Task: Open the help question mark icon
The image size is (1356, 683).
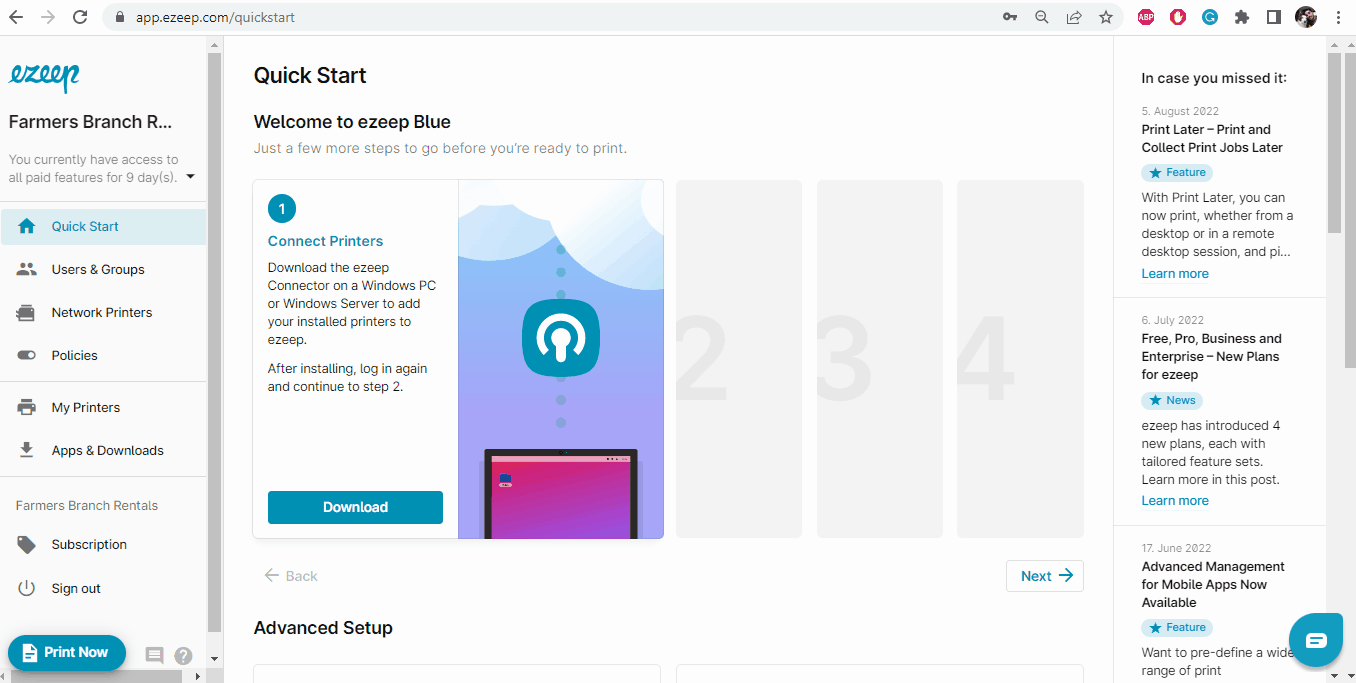Action: coord(183,655)
